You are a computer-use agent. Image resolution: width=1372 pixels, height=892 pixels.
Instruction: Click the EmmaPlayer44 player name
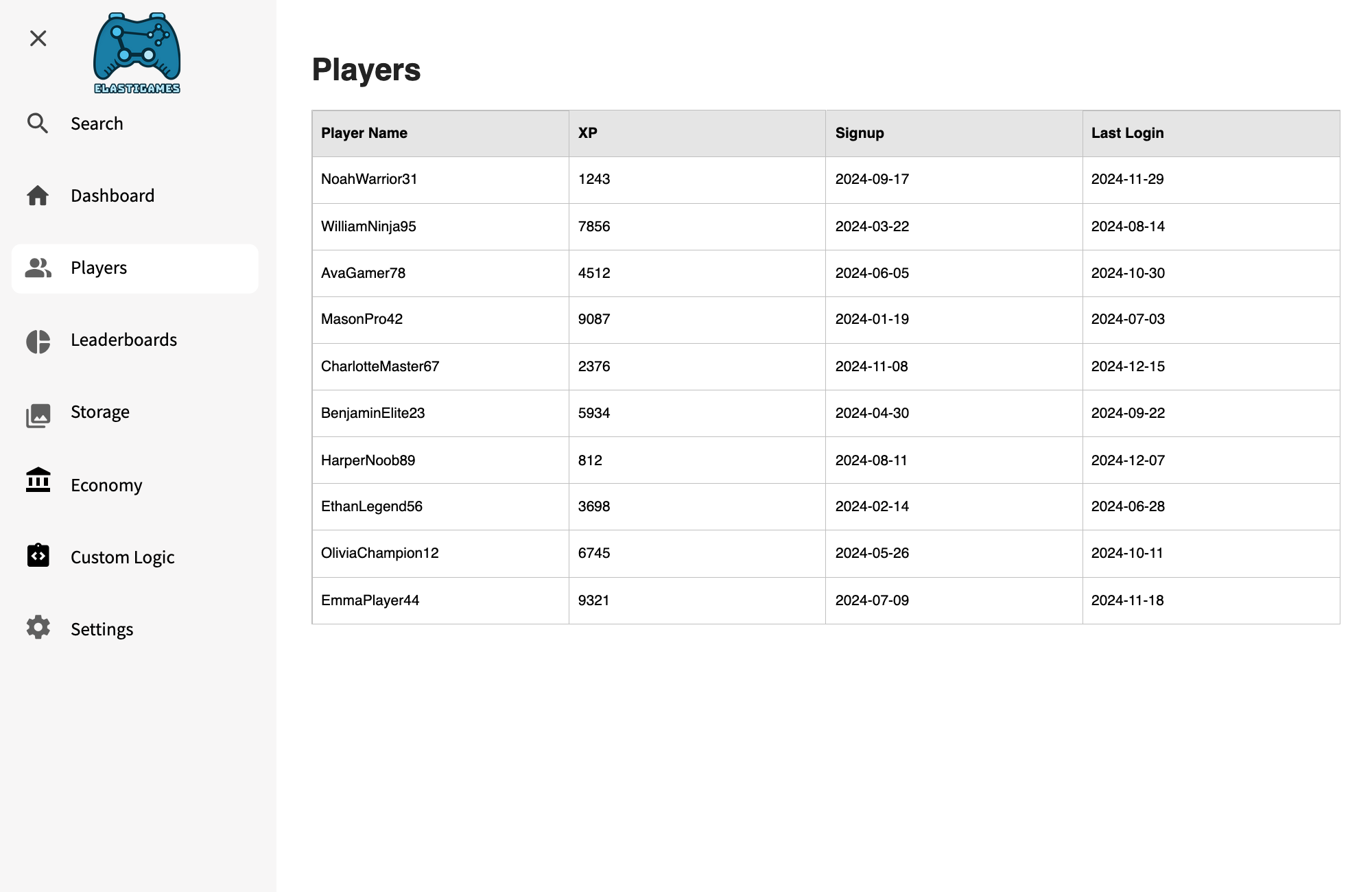pyautogui.click(x=370, y=600)
